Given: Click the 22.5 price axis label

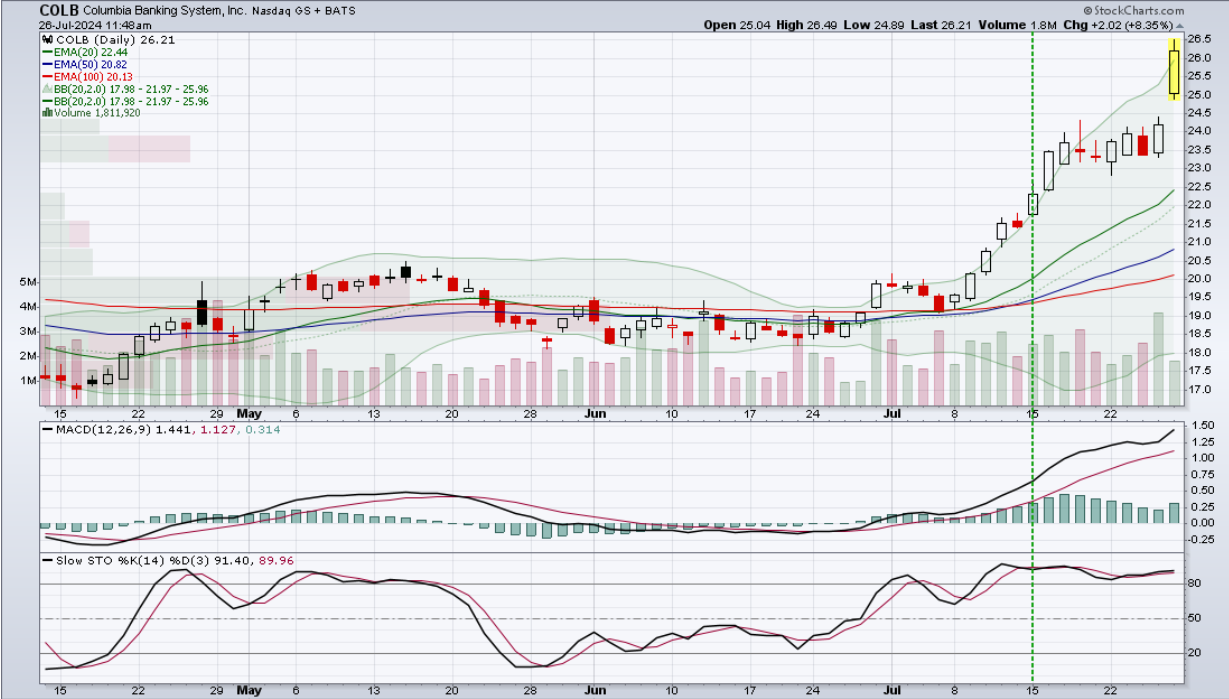Looking at the screenshot, I should [x=1201, y=187].
